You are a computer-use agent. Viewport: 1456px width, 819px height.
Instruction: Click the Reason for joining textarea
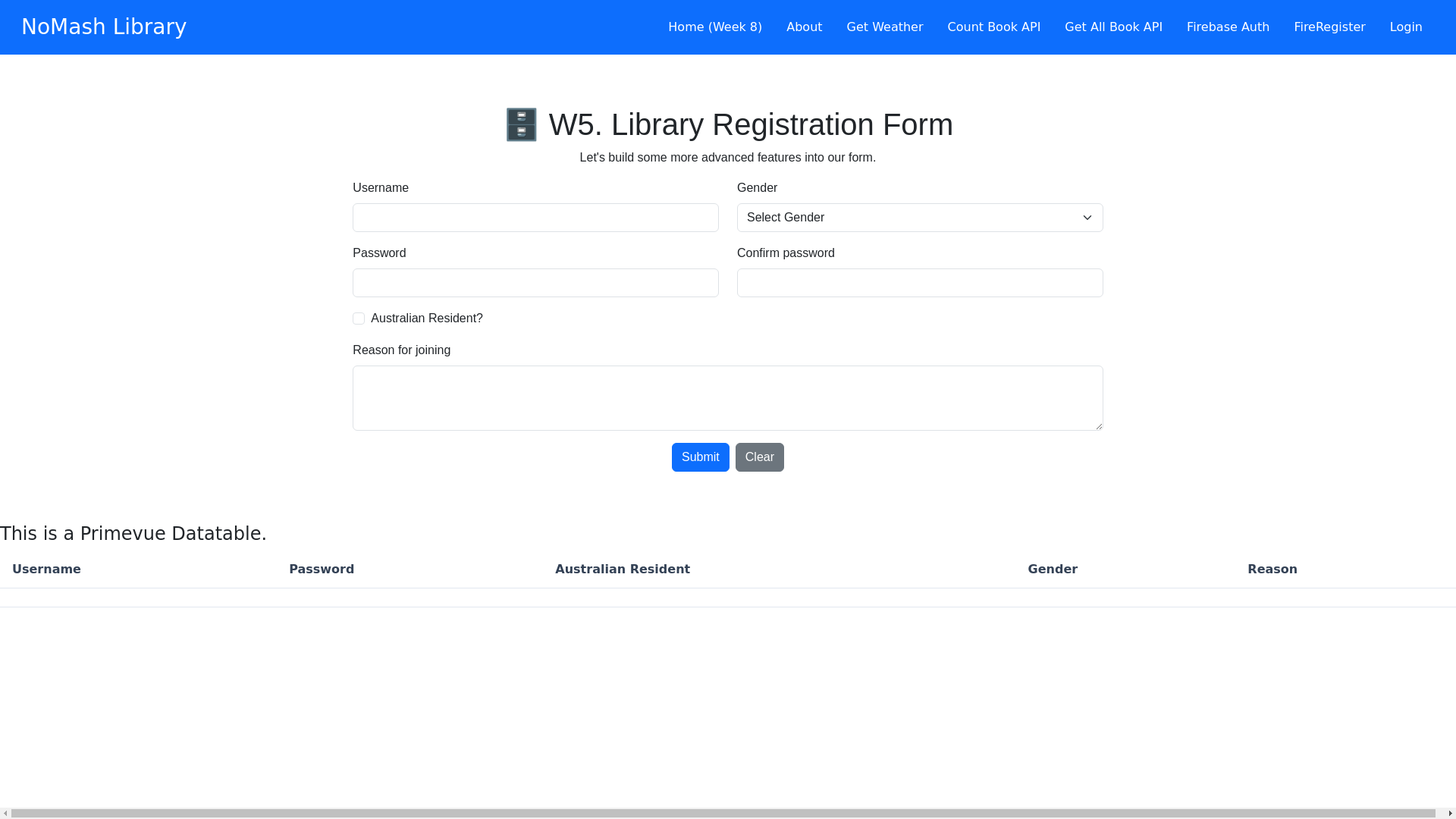point(728,398)
